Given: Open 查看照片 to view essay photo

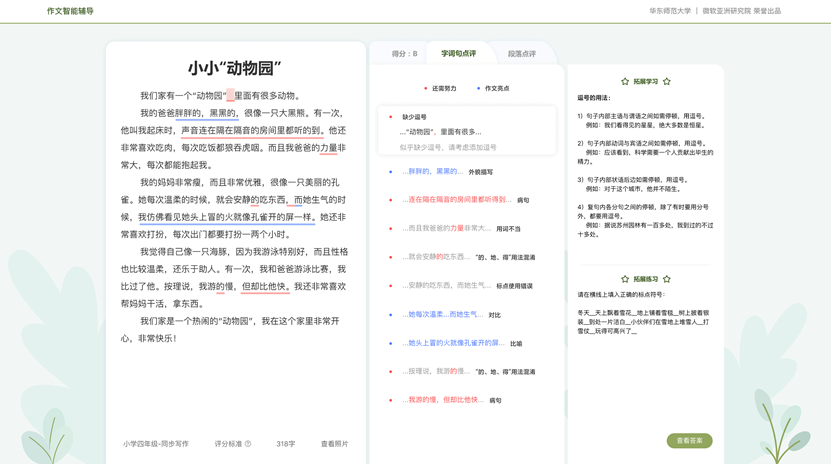Looking at the screenshot, I should pyautogui.click(x=334, y=444).
